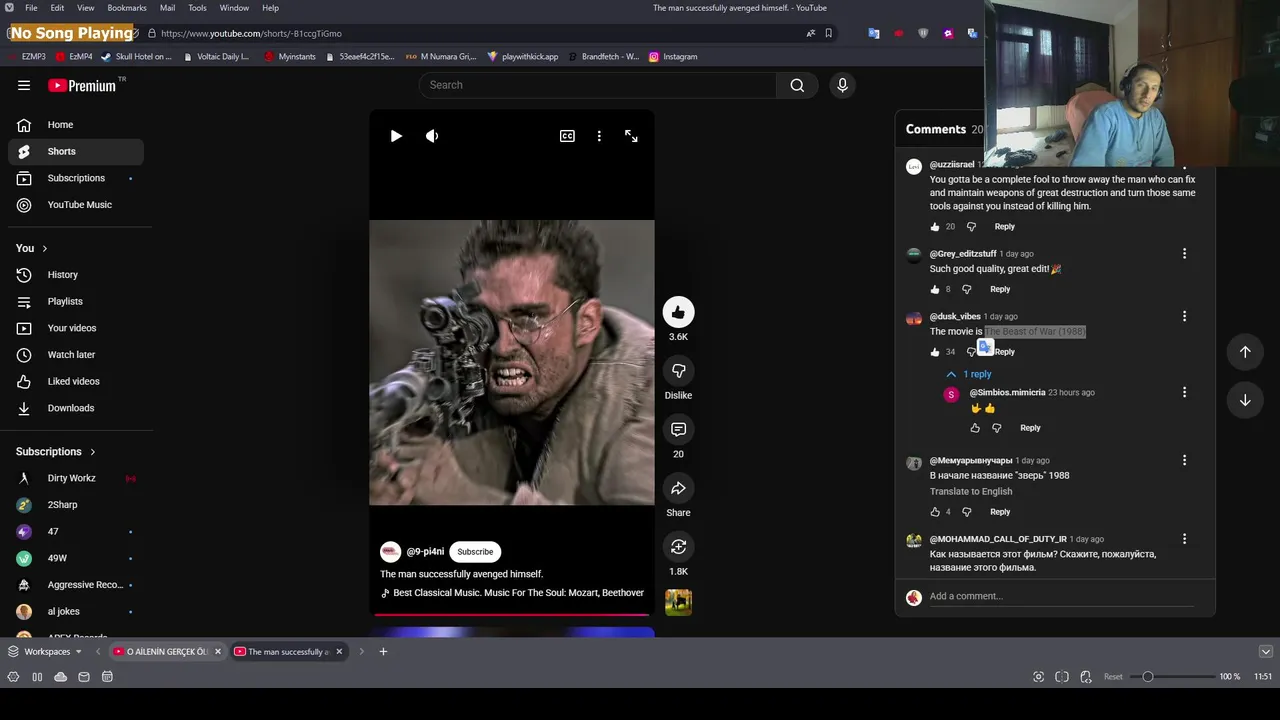The width and height of the screenshot is (1280, 720).
Task: Translate the Russian comment to English
Action: tap(971, 491)
